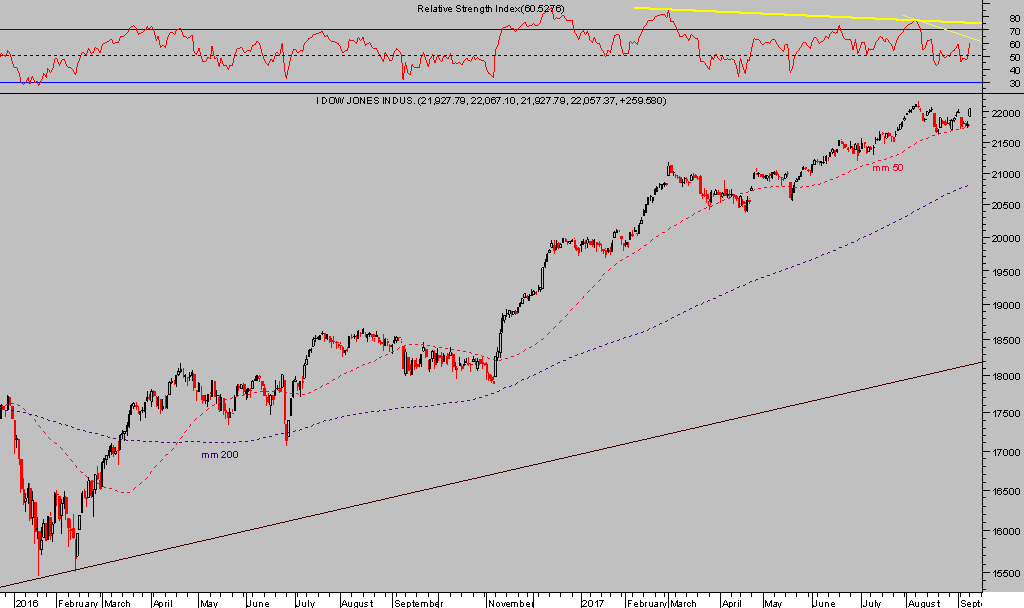The width and height of the screenshot is (1024, 608).
Task: Click the 20000 price axis label
Action: coord(1003,239)
